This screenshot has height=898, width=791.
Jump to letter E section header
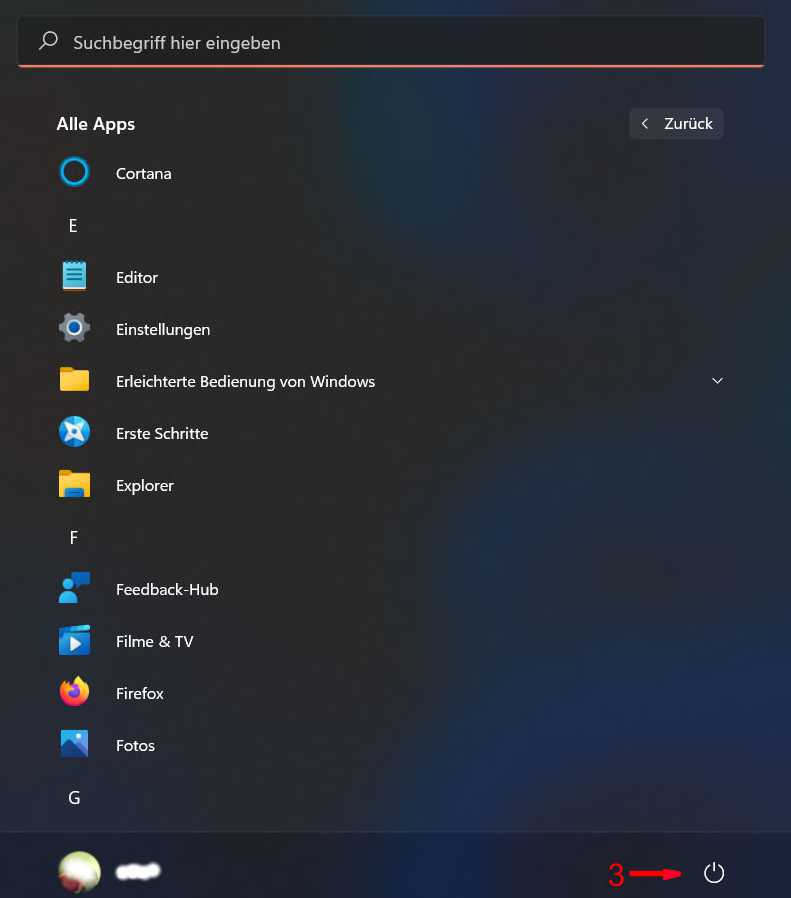73,226
